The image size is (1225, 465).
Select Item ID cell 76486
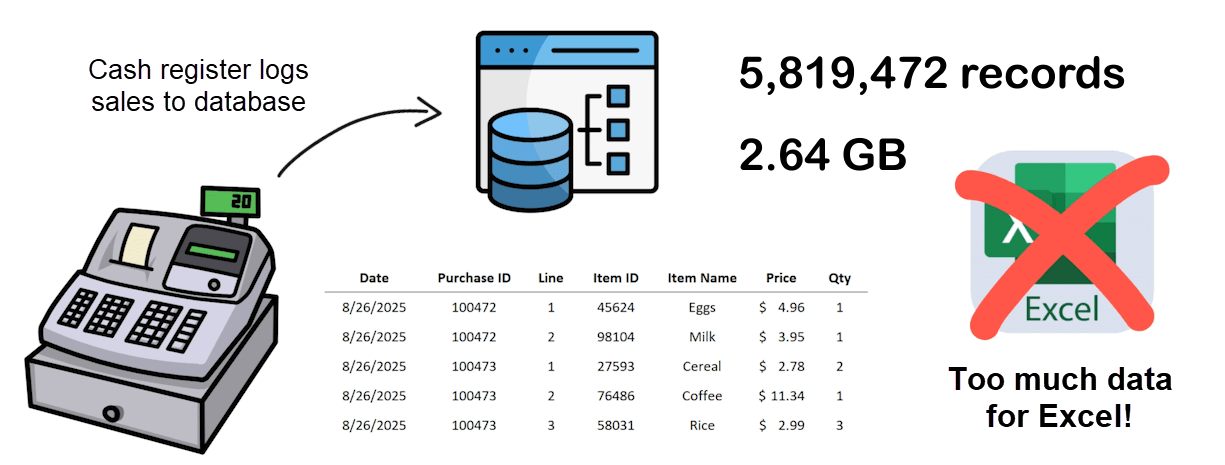point(616,396)
